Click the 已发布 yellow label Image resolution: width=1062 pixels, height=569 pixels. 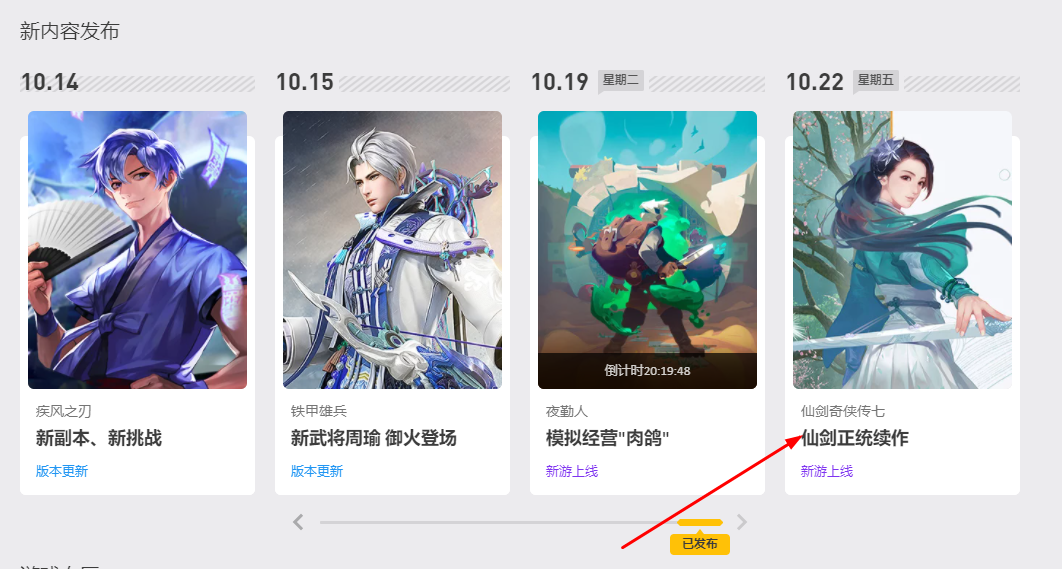click(700, 543)
